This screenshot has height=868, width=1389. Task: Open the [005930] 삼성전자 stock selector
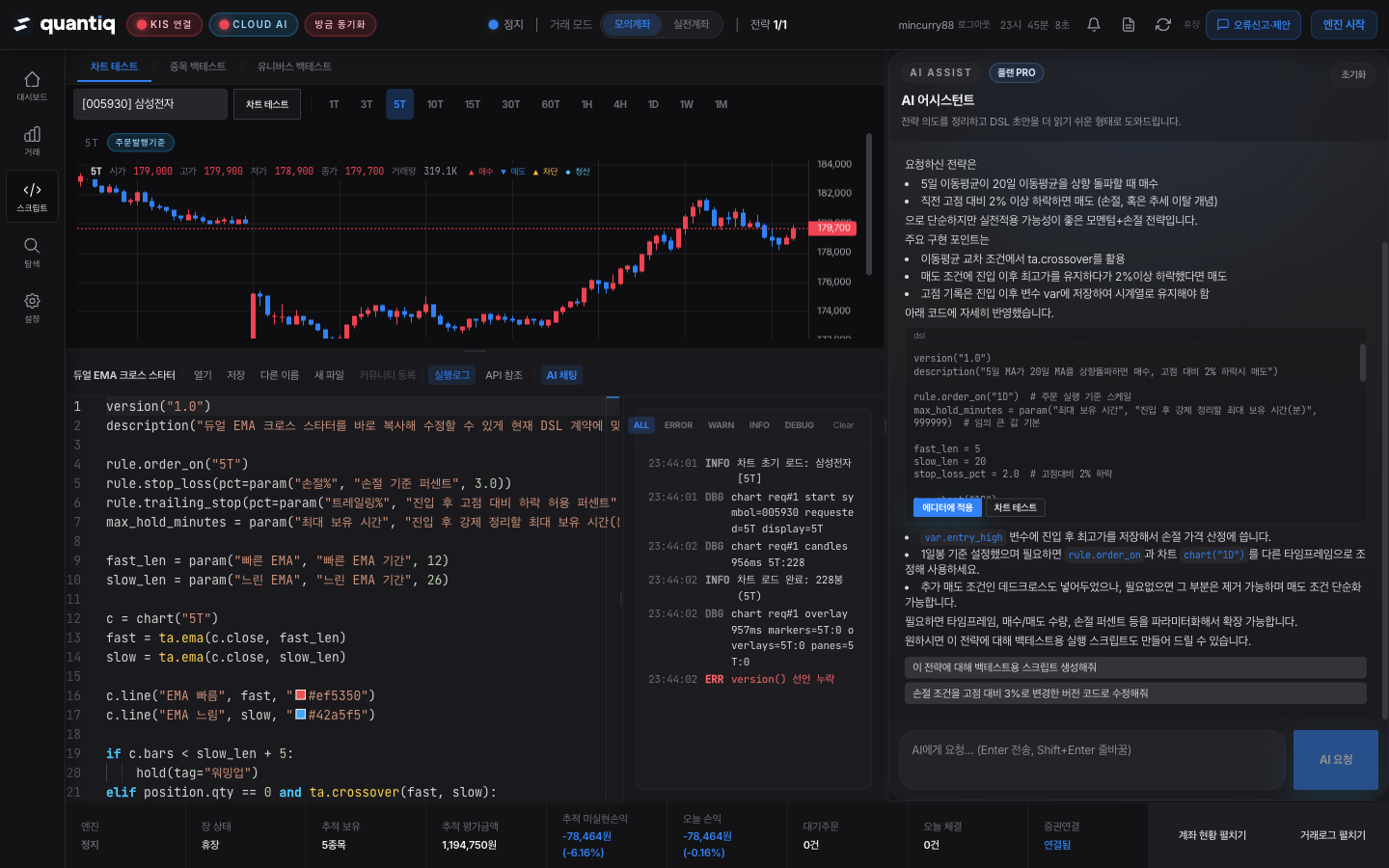click(x=150, y=104)
